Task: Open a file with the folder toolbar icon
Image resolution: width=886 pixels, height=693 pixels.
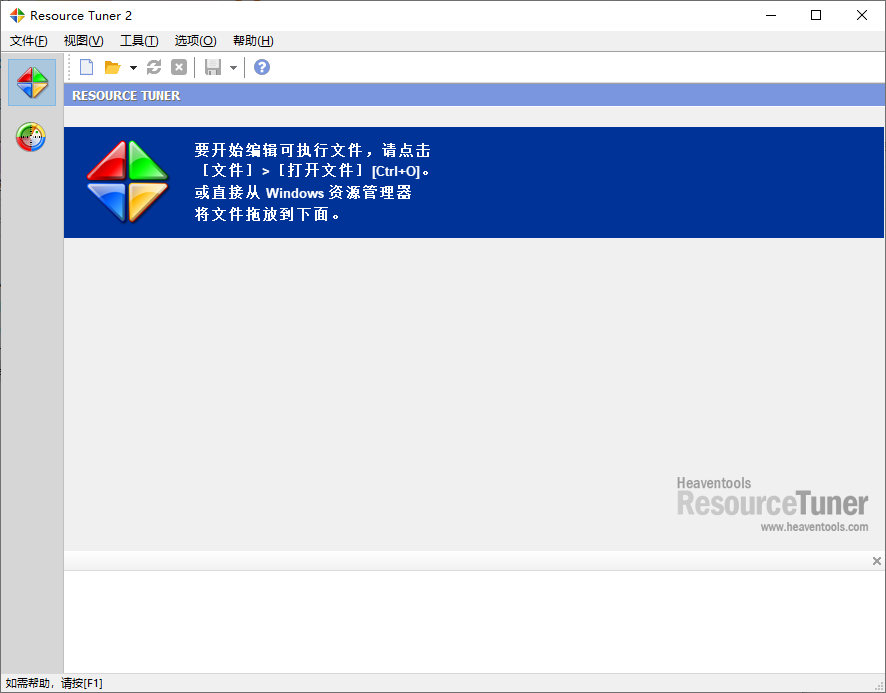Action: point(112,67)
